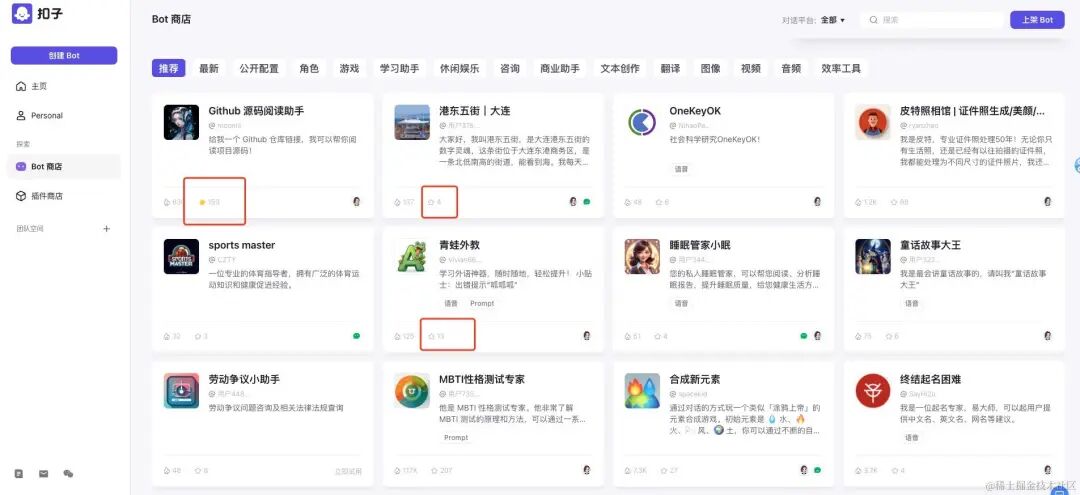This screenshot has width=1080, height=495.
Task: Click the 劳动争议小助手 avatar
Action: (x=181, y=391)
